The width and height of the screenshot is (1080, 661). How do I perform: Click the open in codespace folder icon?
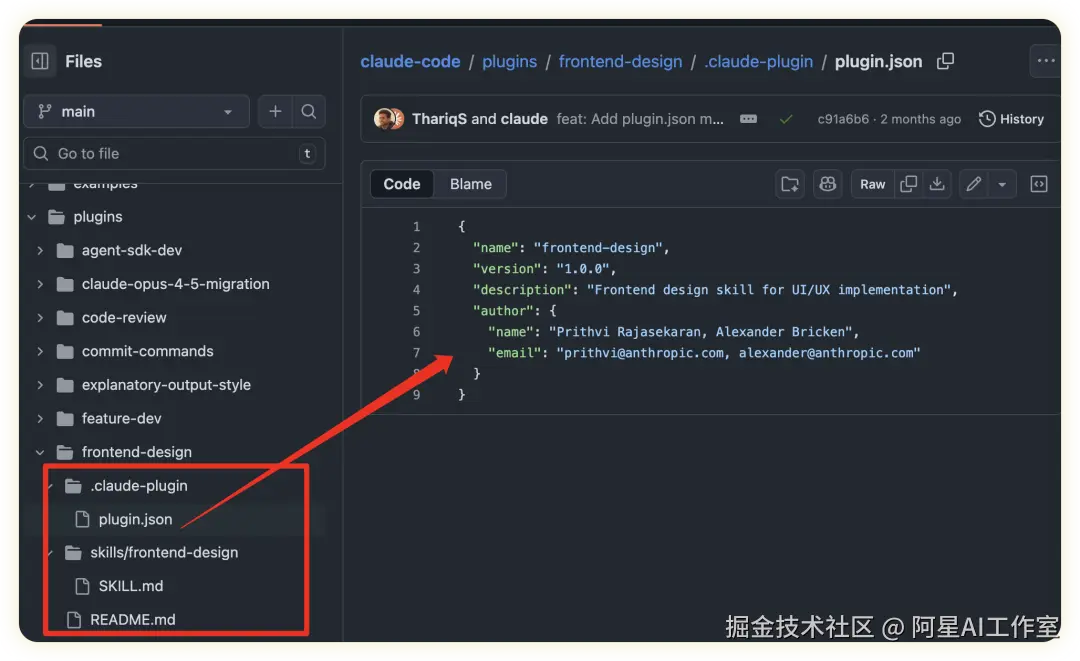click(790, 185)
